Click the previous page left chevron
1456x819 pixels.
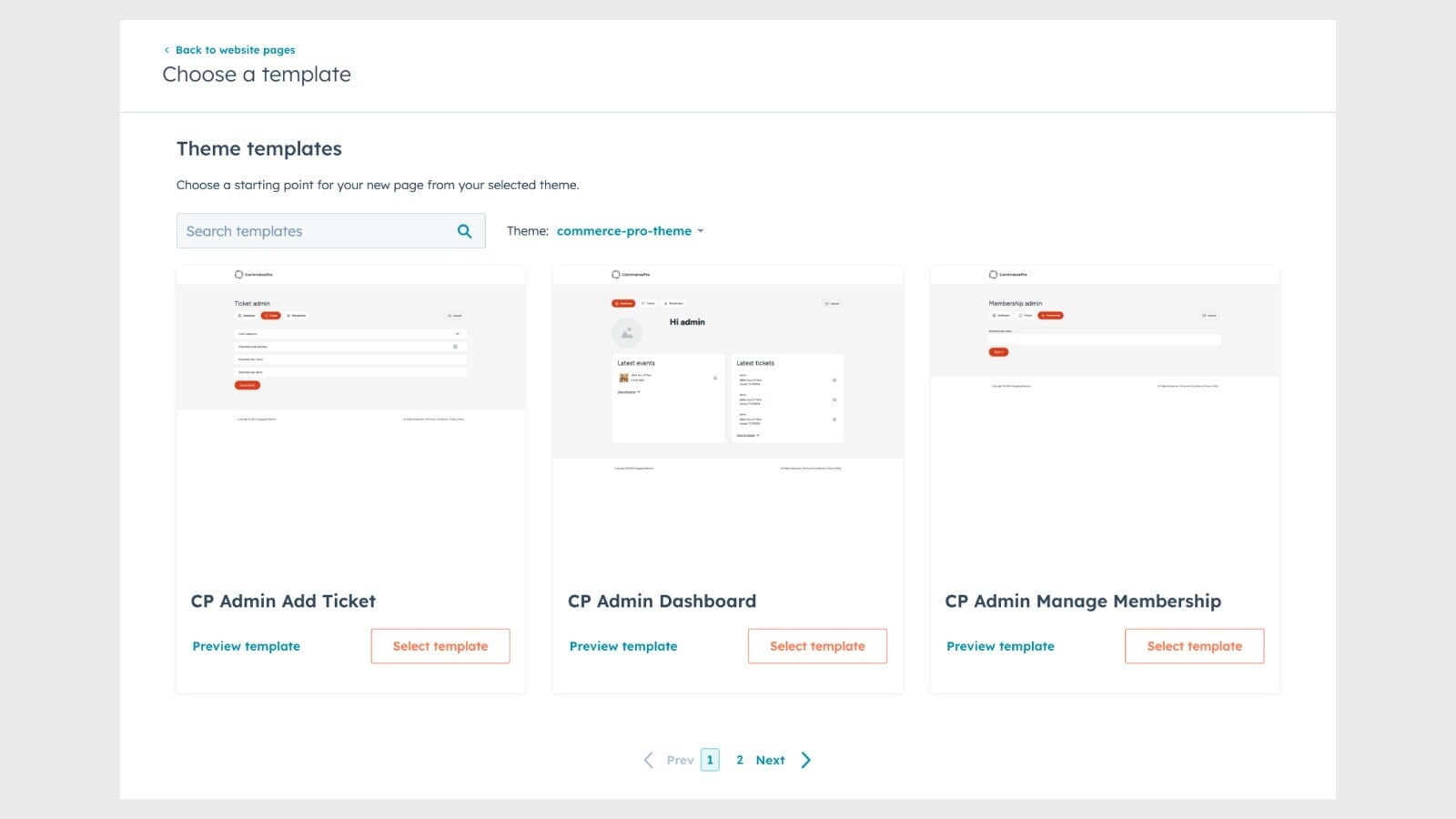pyautogui.click(x=648, y=760)
